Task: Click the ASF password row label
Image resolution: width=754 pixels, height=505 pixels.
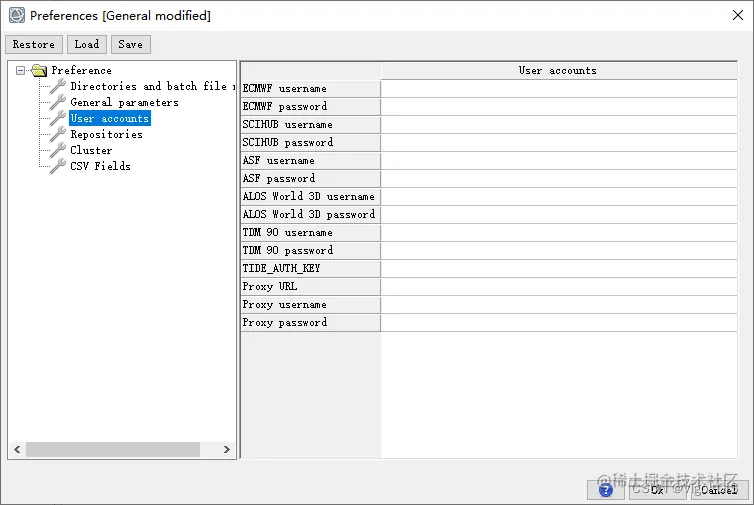Action: coord(311,178)
